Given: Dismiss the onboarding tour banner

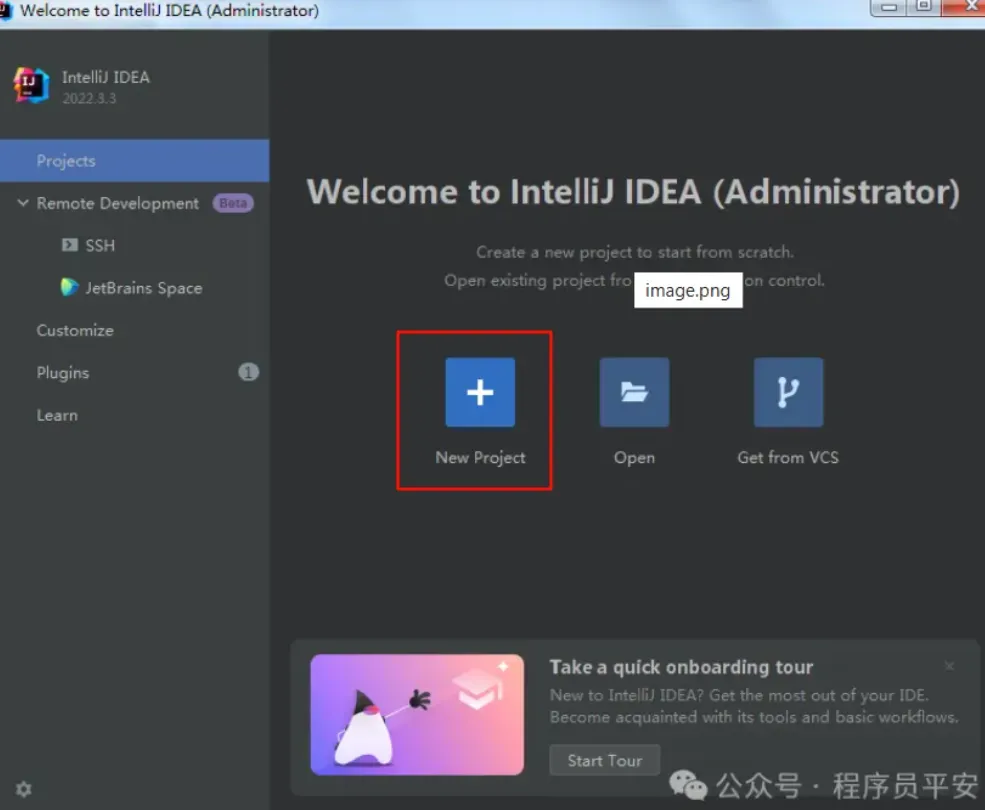Looking at the screenshot, I should click(949, 665).
